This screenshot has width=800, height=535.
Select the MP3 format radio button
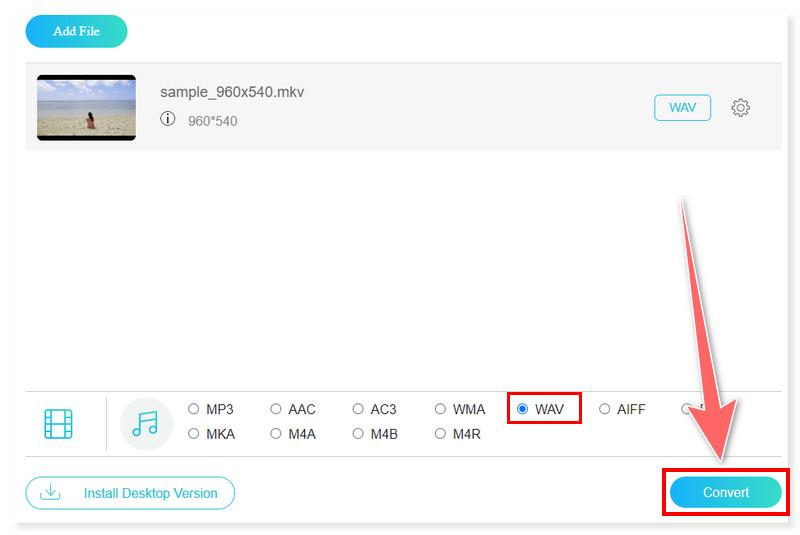point(193,409)
